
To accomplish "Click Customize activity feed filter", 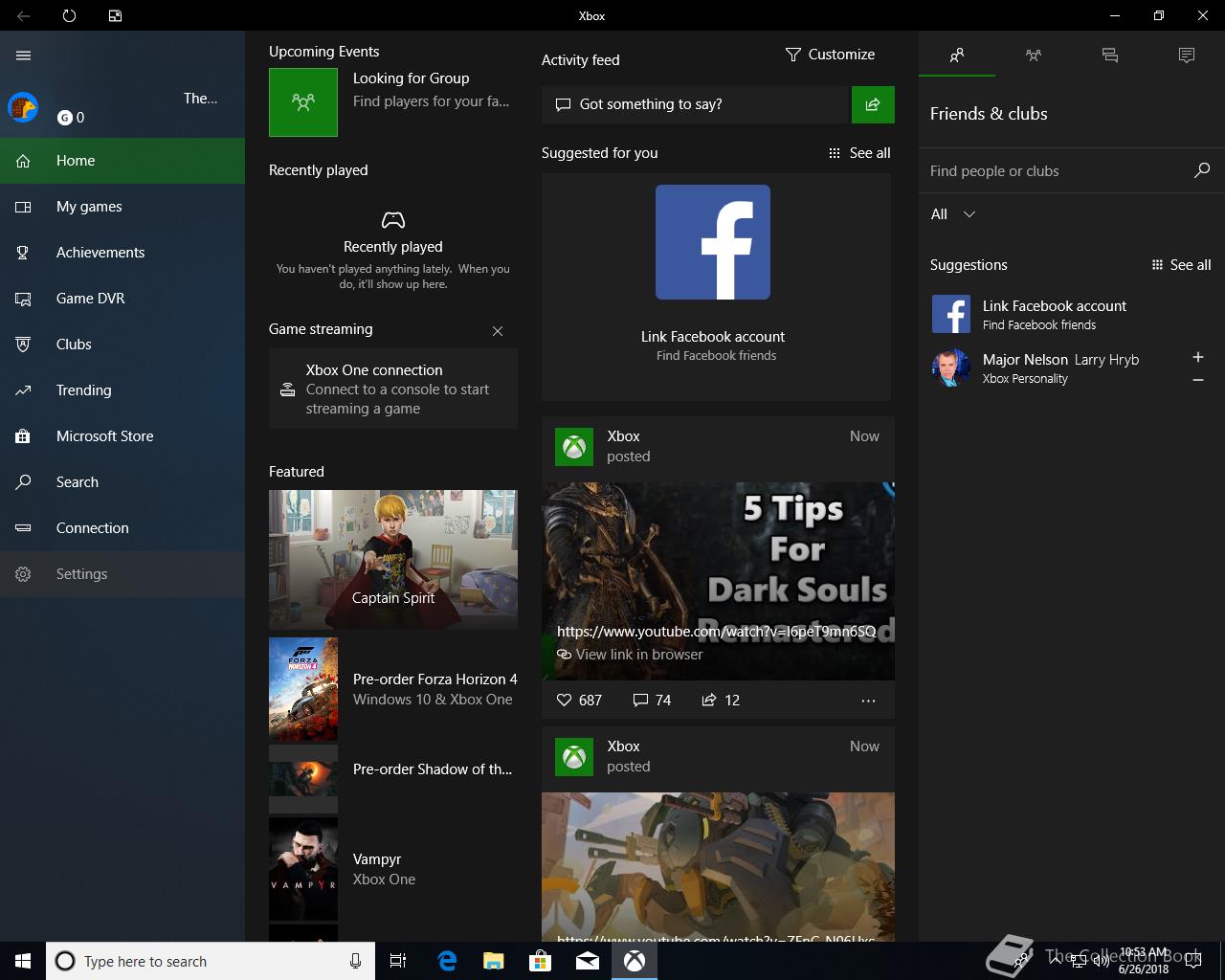I will click(x=830, y=55).
